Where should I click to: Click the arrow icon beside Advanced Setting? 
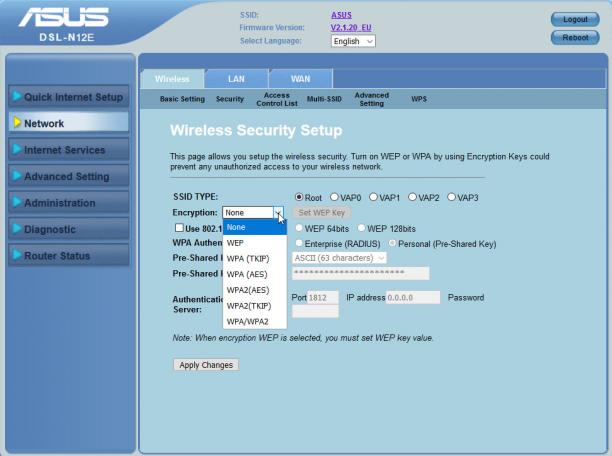(x=17, y=176)
